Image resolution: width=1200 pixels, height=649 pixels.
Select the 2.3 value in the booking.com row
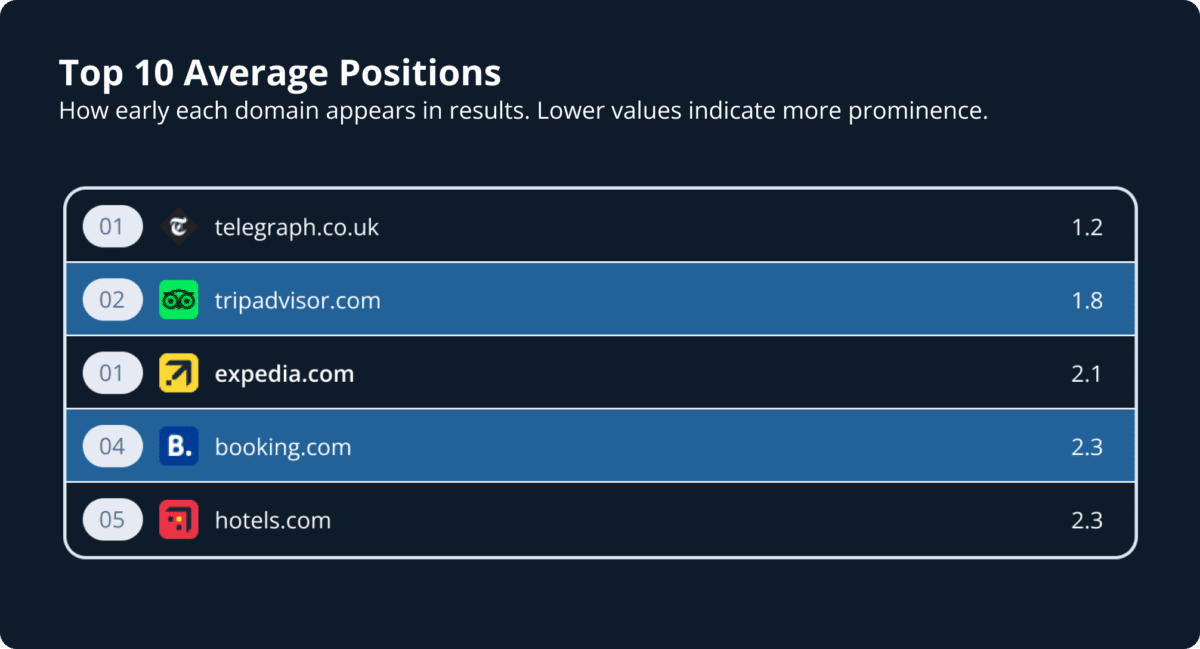[x=1087, y=446]
